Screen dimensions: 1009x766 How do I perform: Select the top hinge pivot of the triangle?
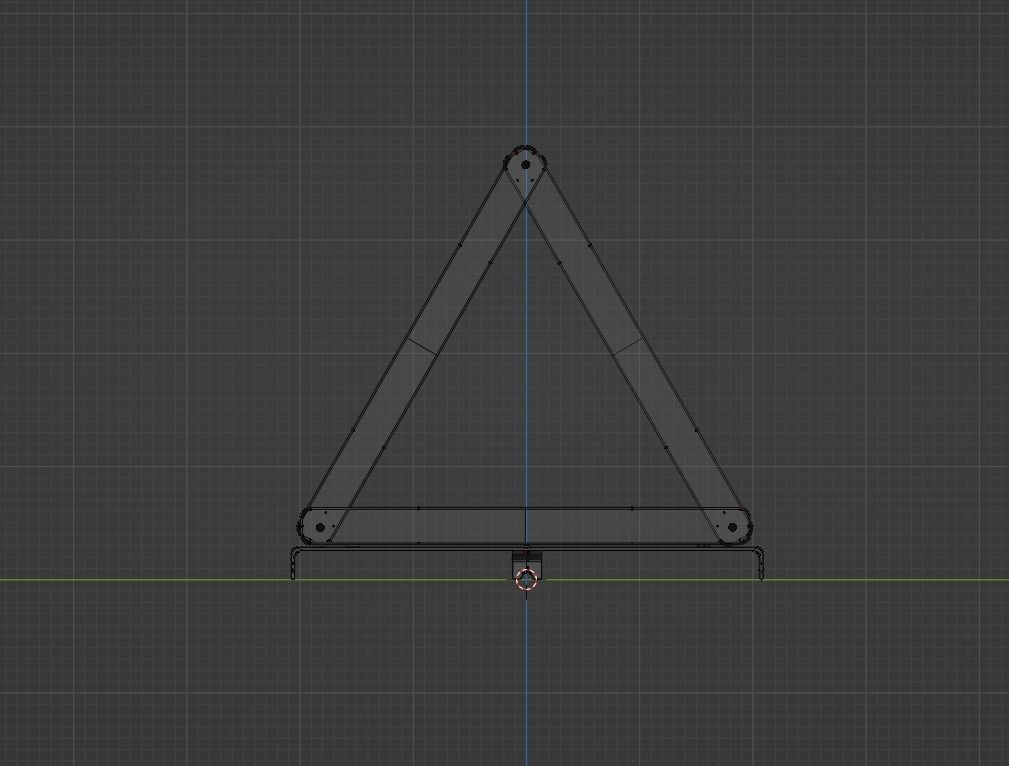click(525, 165)
